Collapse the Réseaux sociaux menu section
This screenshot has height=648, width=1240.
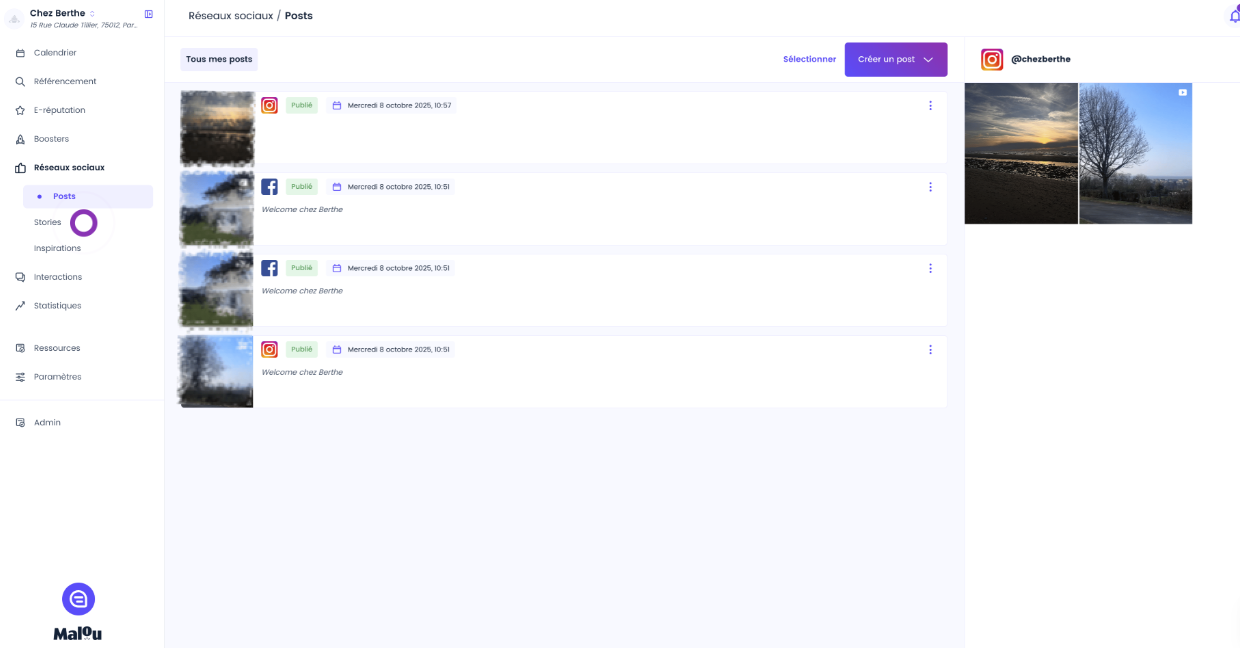tap(68, 168)
